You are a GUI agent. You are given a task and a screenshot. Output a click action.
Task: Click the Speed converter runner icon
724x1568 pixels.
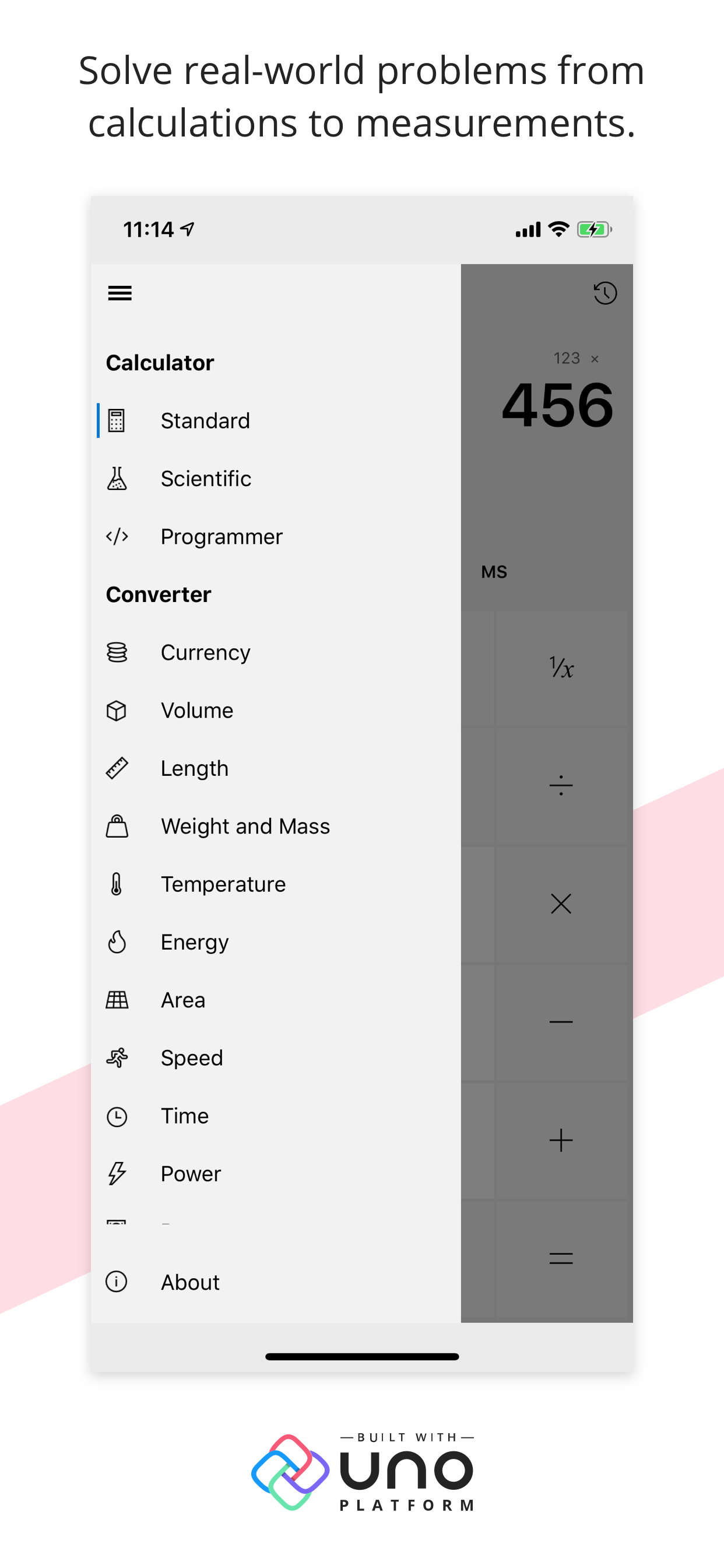(116, 1058)
